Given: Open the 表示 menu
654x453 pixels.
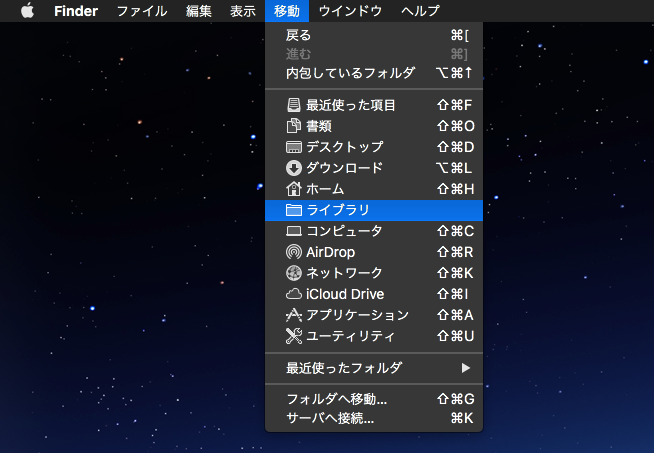Looking at the screenshot, I should [x=243, y=11].
